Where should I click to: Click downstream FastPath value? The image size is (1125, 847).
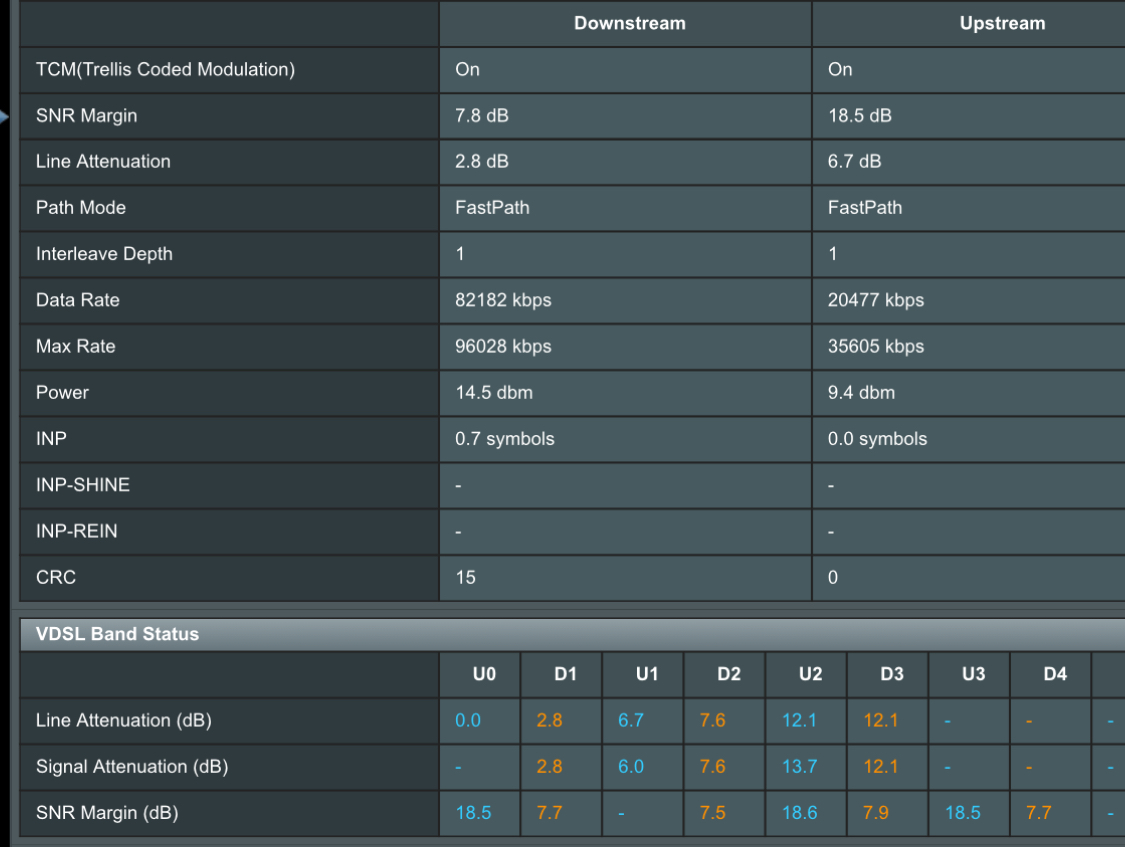[492, 208]
